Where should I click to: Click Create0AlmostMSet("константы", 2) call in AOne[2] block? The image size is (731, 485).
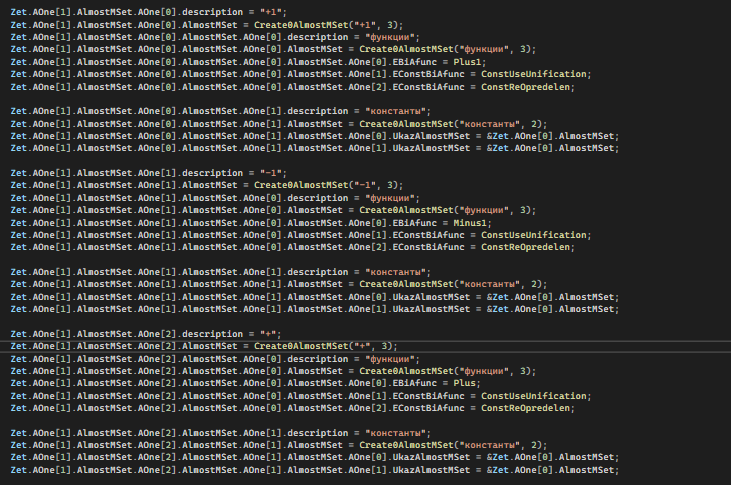(450, 445)
